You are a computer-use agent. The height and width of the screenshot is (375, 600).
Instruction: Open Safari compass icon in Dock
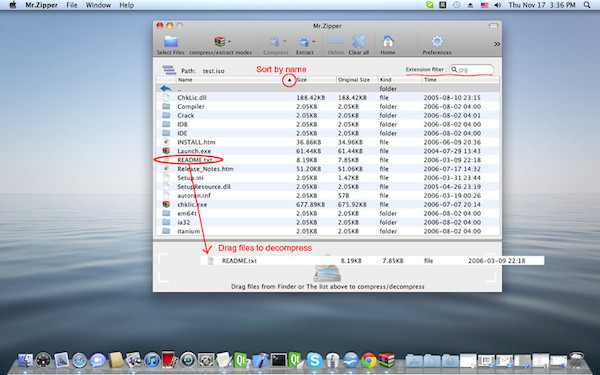point(80,360)
